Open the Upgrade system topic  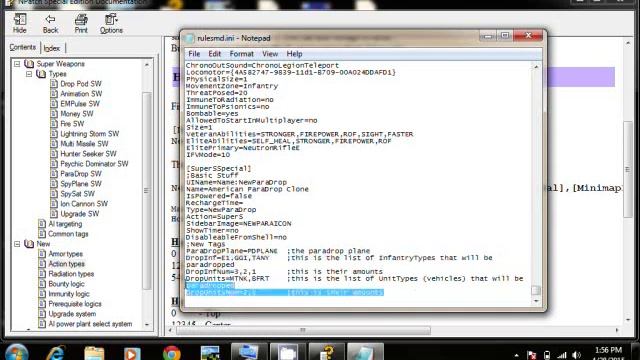pyautogui.click(x=72, y=314)
